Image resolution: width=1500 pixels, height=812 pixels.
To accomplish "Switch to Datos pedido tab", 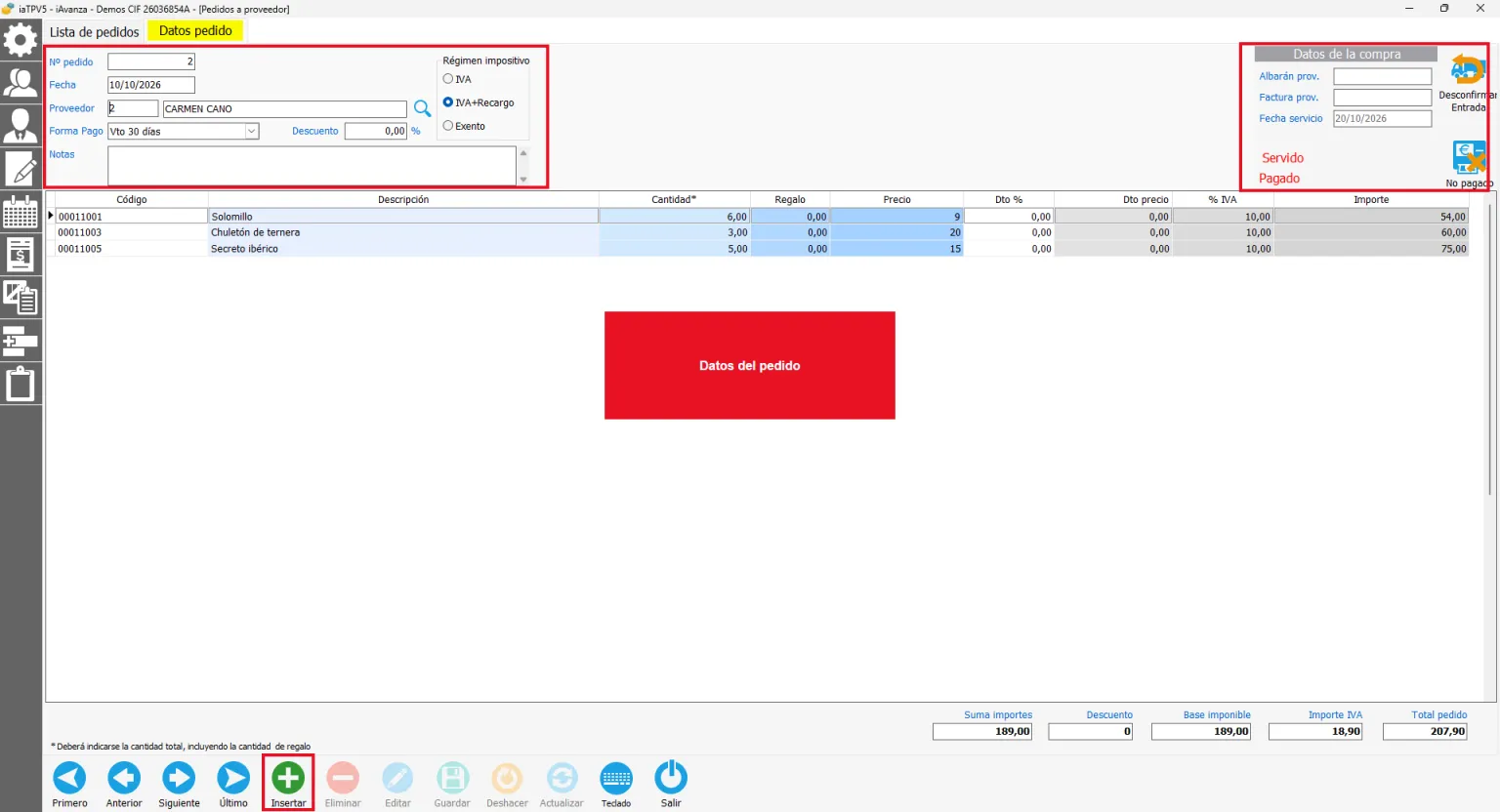I will point(195,31).
